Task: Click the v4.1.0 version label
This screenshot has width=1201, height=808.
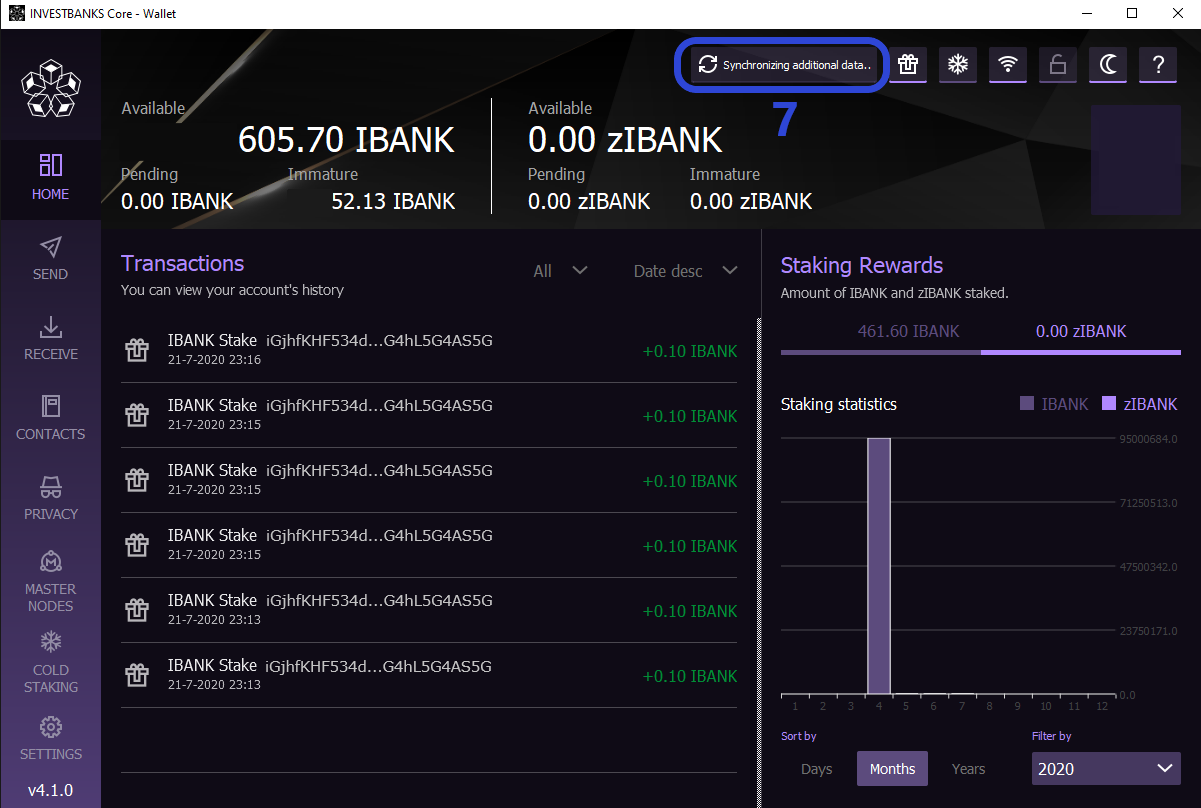Action: coord(50,790)
